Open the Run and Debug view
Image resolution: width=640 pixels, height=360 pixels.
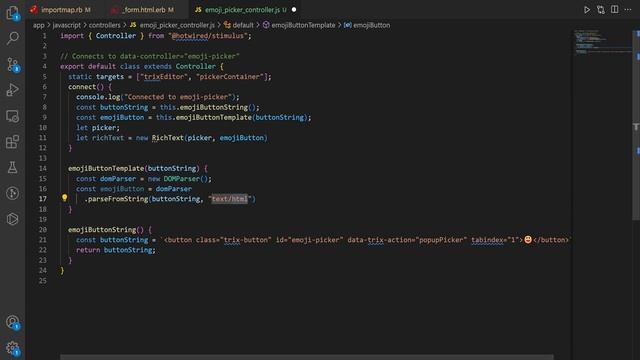tap(13, 90)
